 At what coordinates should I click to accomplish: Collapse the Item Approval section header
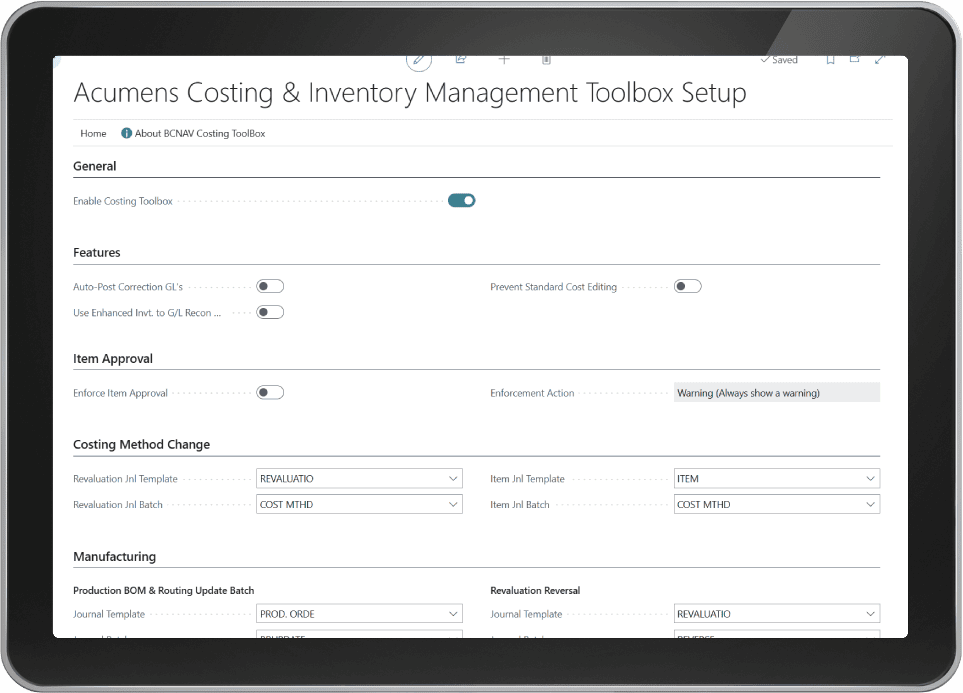(x=113, y=359)
